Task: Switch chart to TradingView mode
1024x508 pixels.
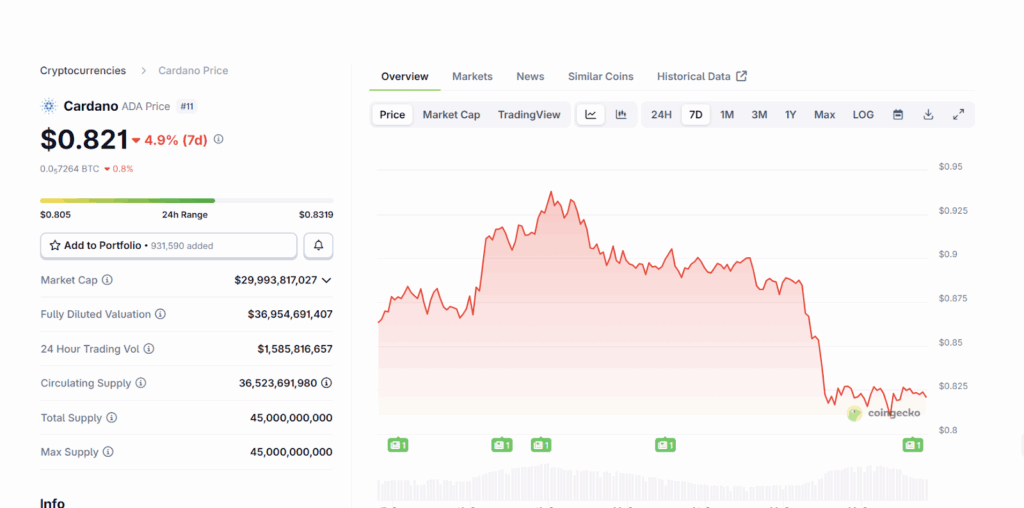Action: pyautogui.click(x=529, y=115)
